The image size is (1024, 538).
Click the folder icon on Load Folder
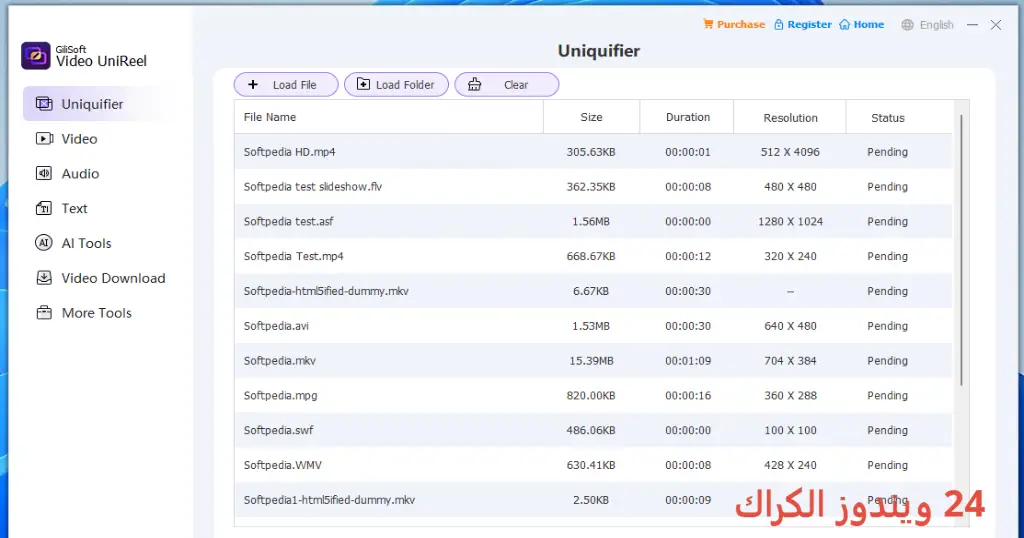coord(363,84)
